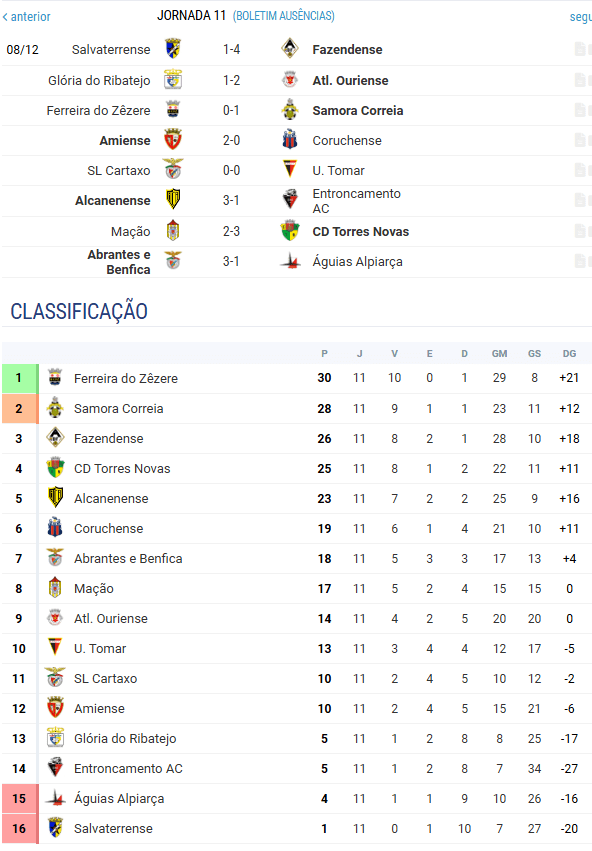Go to the anterior matchday
592x851 pixels.
(x=27, y=17)
